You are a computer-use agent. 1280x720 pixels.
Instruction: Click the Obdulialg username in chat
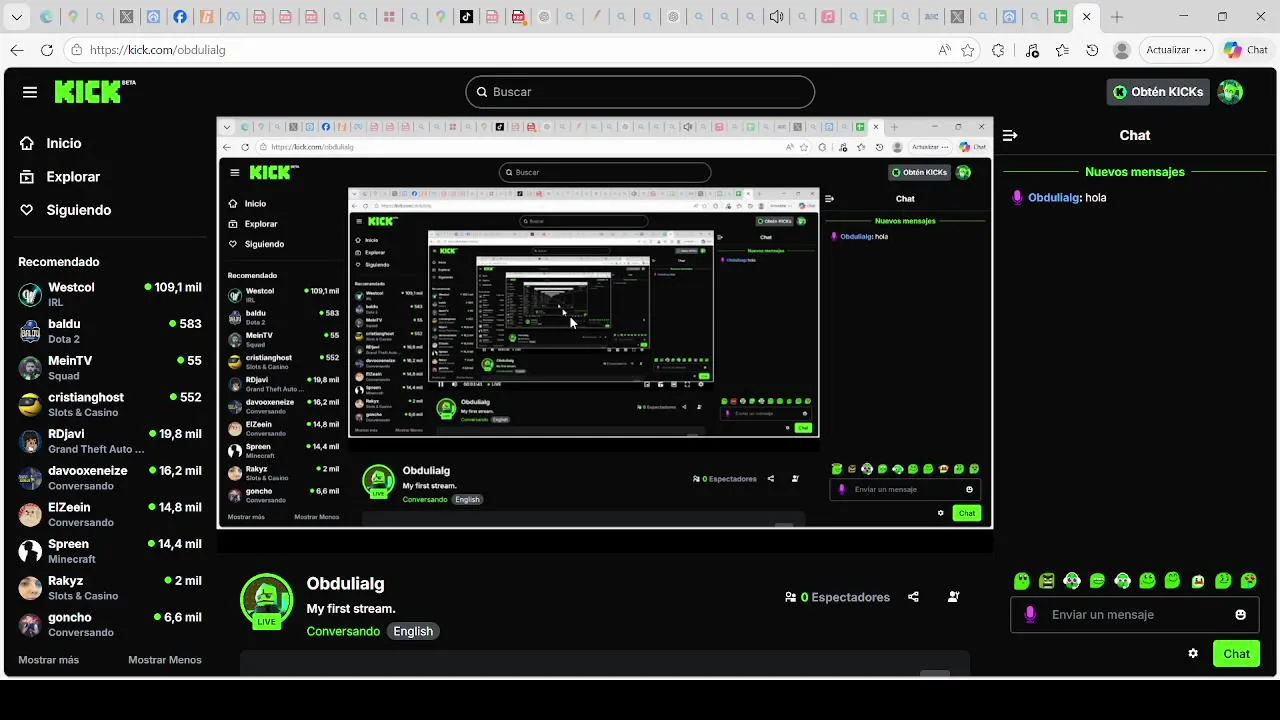click(1053, 198)
